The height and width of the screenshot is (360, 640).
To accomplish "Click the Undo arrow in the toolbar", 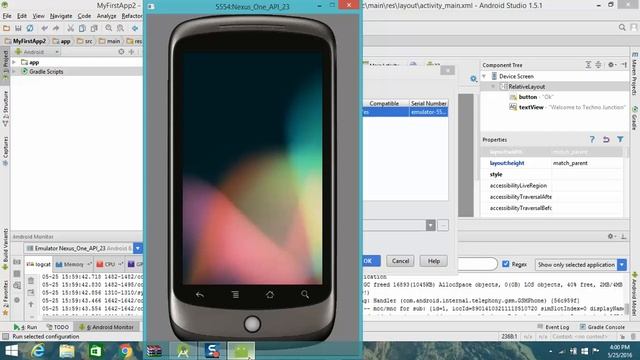I will 44,28.
